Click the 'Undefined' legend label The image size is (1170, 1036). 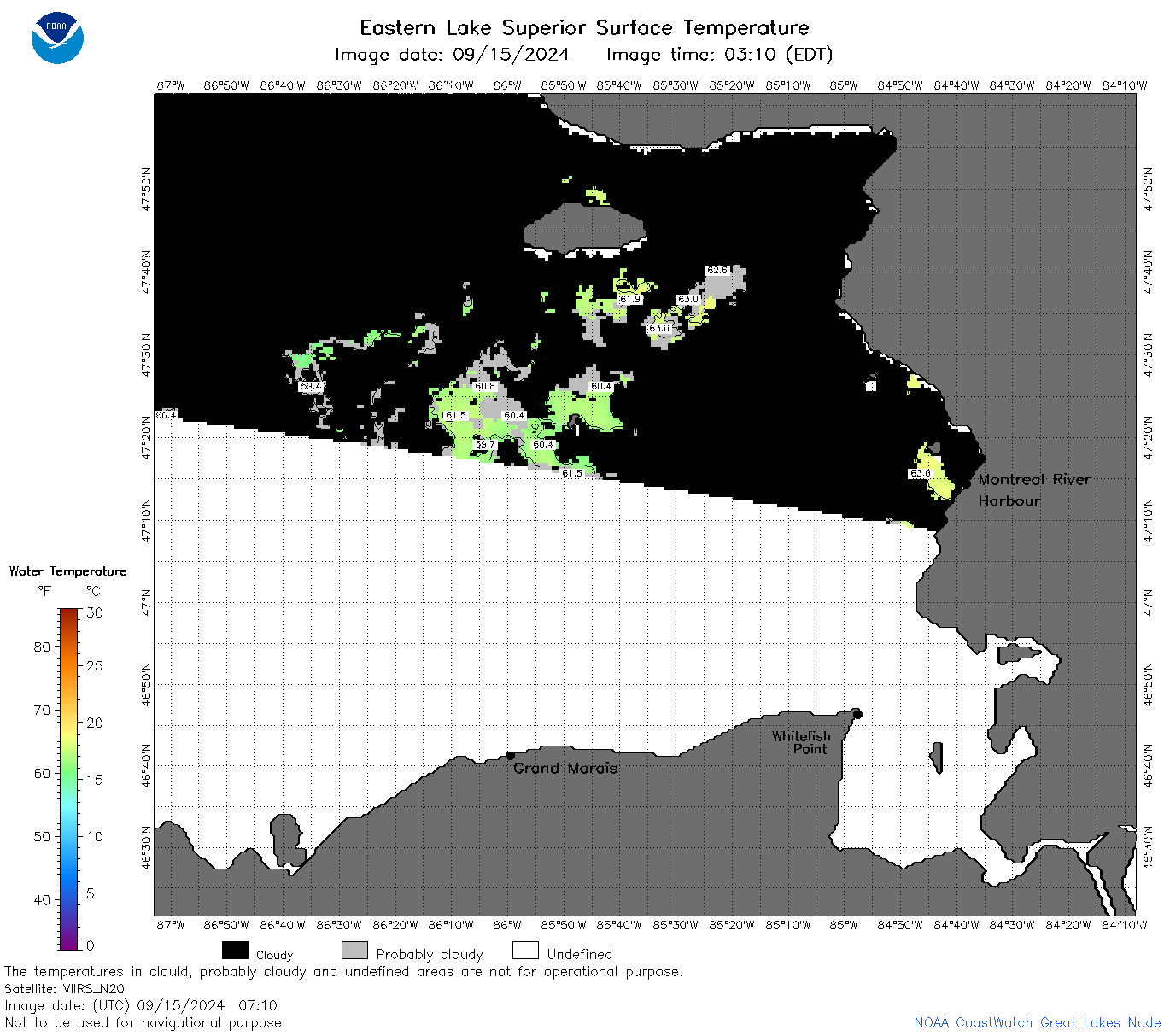pos(580,954)
